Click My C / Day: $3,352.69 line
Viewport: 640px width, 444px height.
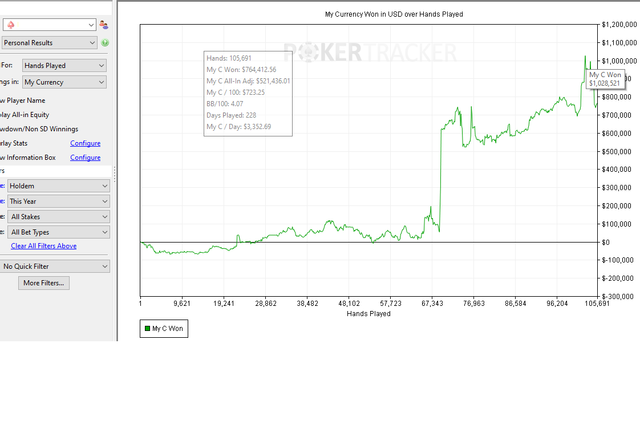(239, 127)
